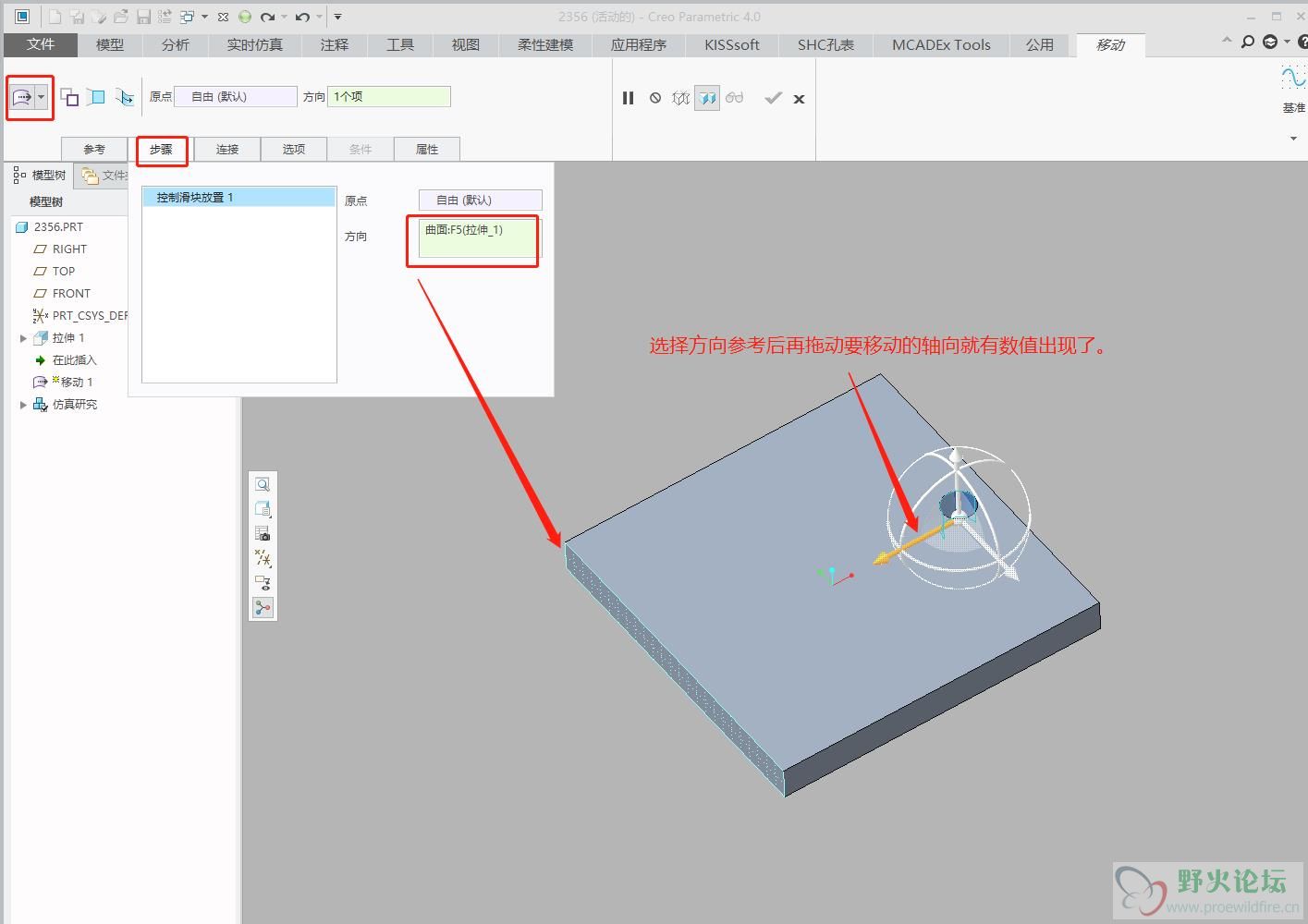Toggle attached shaded preview mode
Viewport: 1308px width, 924px height.
coord(707,98)
